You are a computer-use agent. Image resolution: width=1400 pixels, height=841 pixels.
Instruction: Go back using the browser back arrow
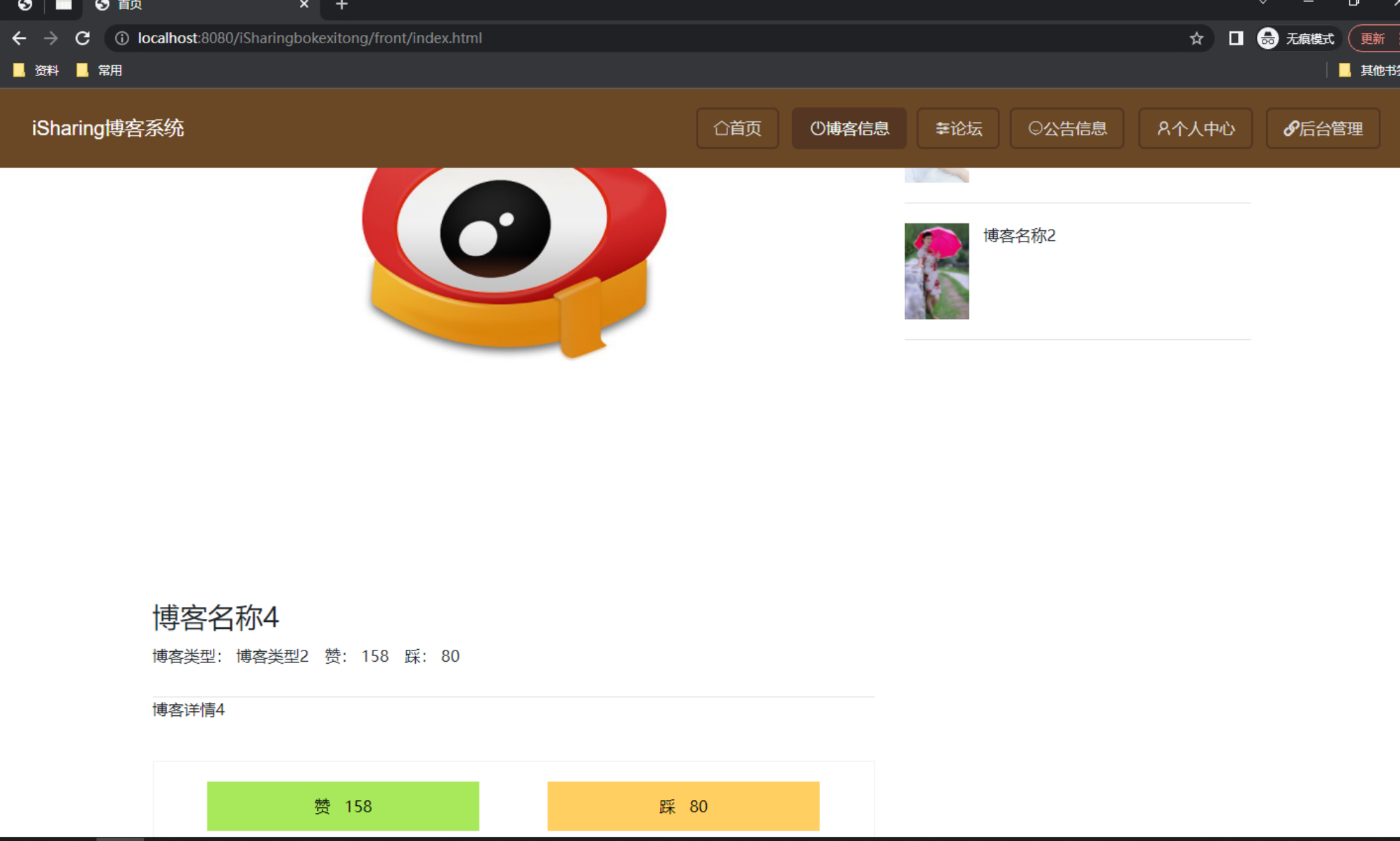(19, 38)
